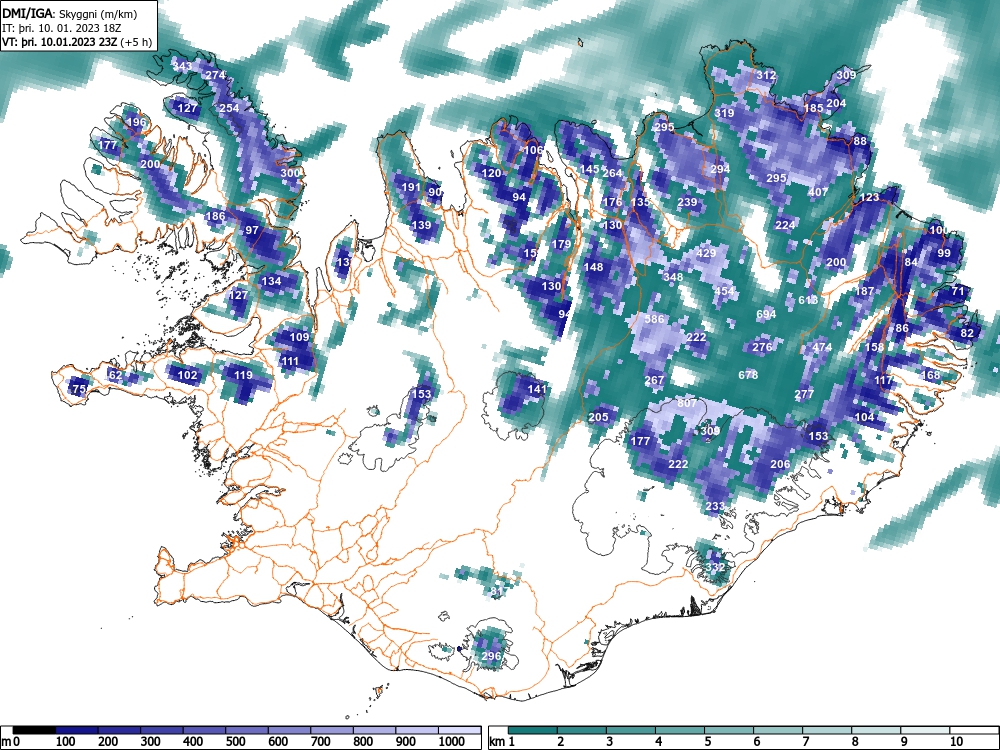
Task: Select the map value 186
Action: click(x=216, y=216)
